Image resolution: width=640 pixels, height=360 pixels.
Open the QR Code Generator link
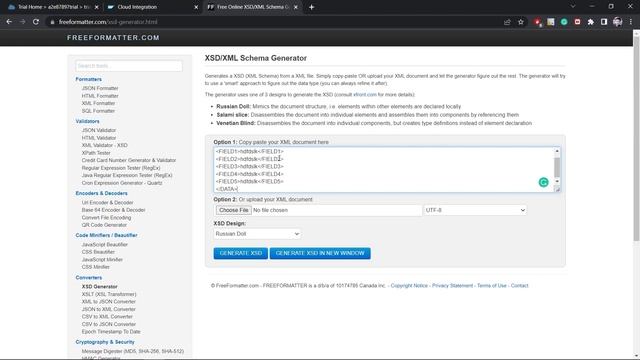click(104, 225)
